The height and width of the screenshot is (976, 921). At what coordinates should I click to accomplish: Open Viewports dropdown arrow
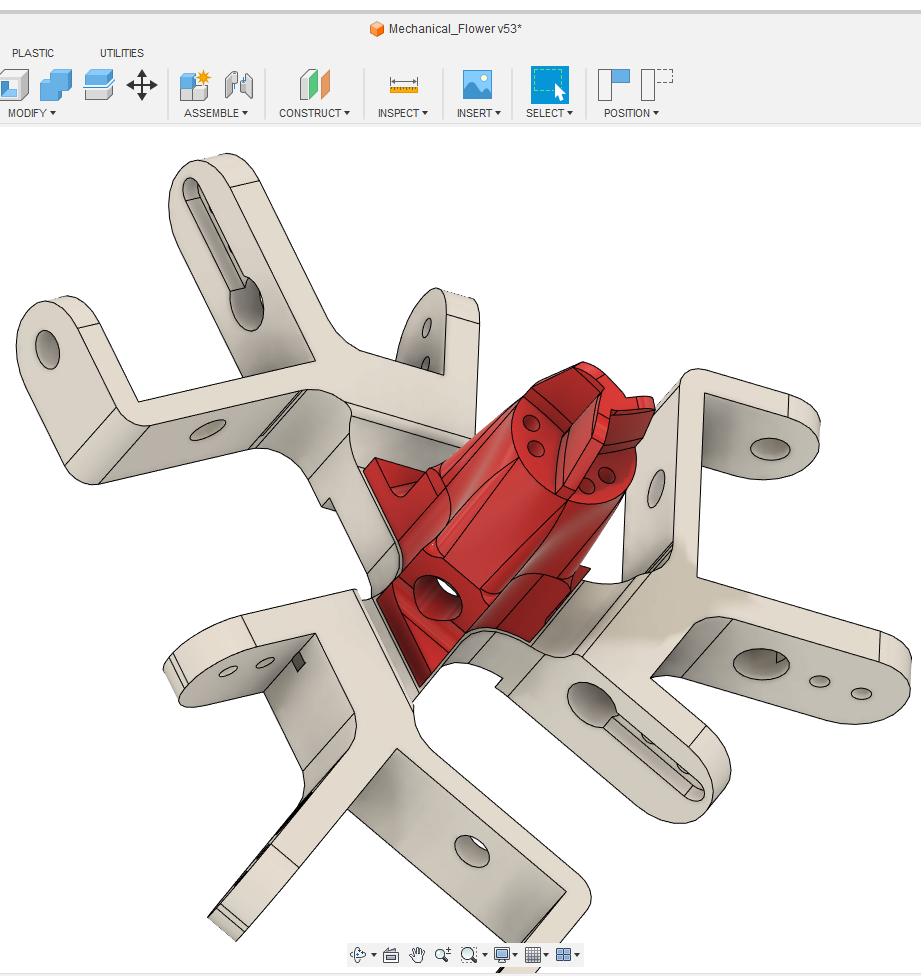click(x=577, y=955)
